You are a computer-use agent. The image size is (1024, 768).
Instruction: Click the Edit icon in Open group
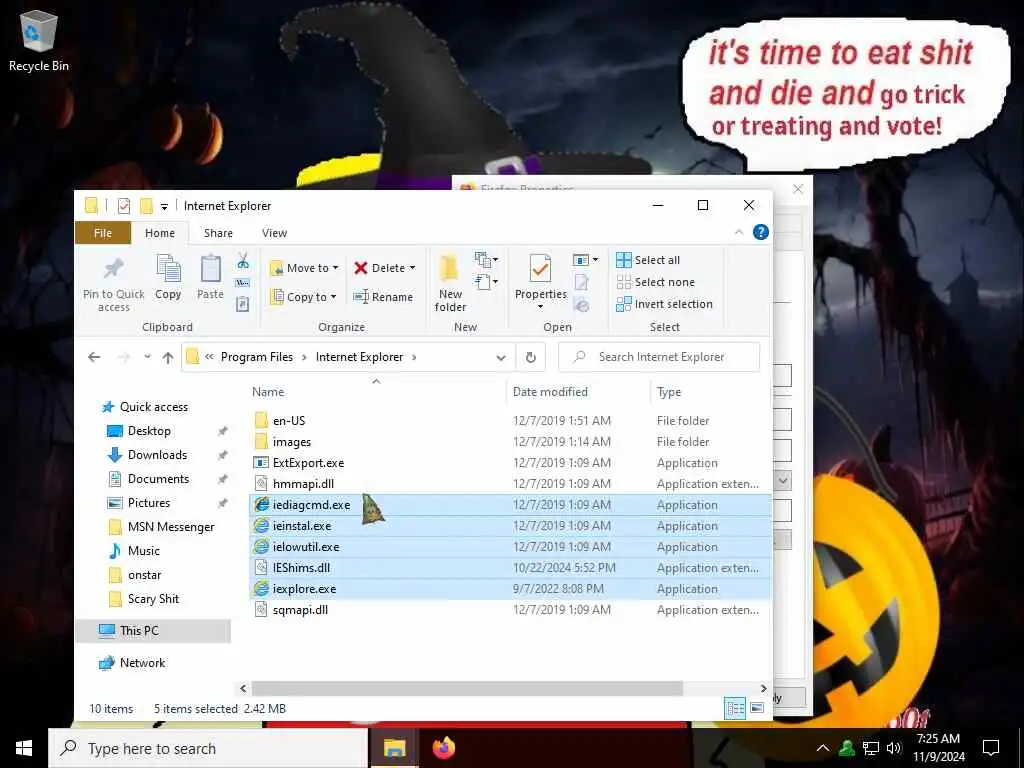581,282
